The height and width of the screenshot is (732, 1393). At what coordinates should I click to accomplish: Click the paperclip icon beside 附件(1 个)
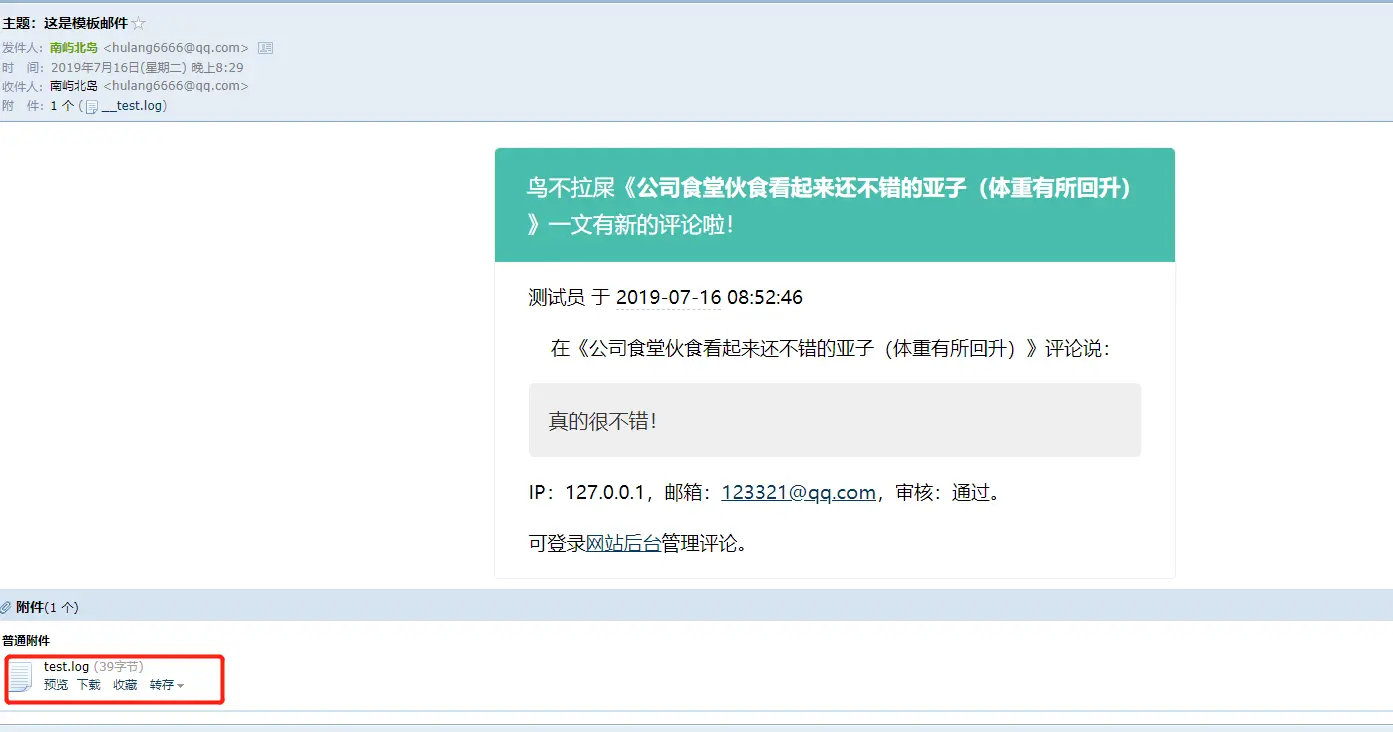(6, 607)
